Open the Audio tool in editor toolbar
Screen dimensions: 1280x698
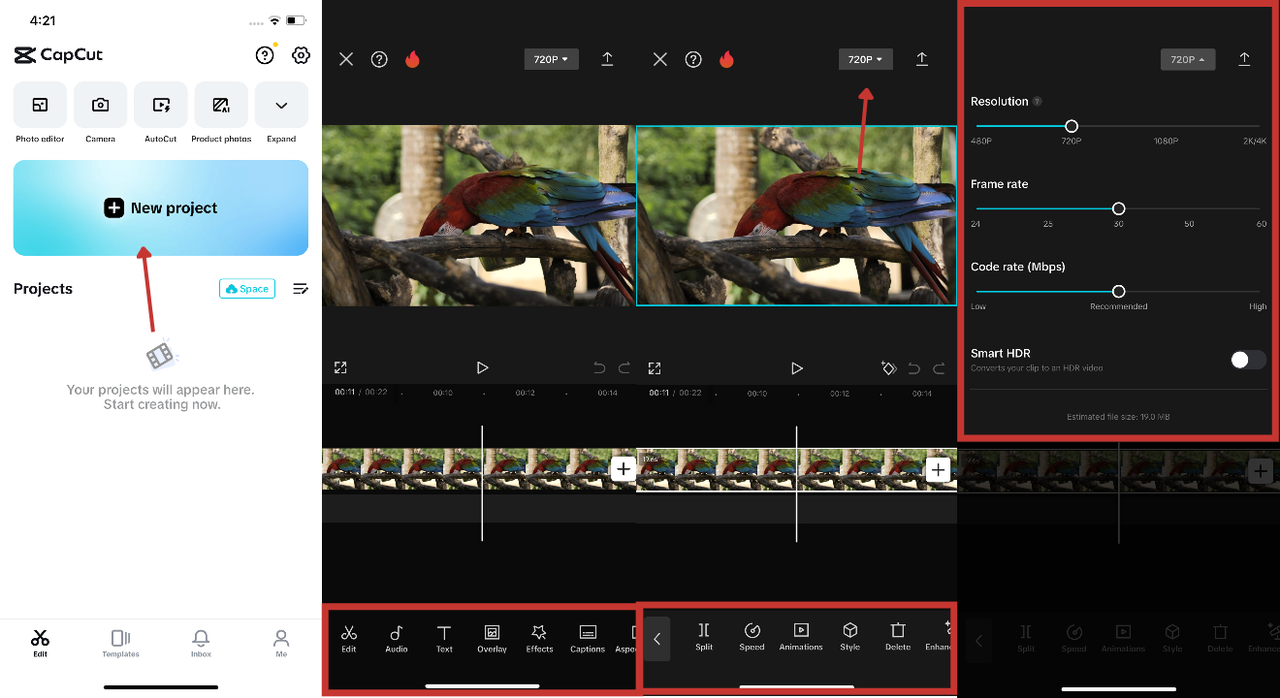[396, 639]
